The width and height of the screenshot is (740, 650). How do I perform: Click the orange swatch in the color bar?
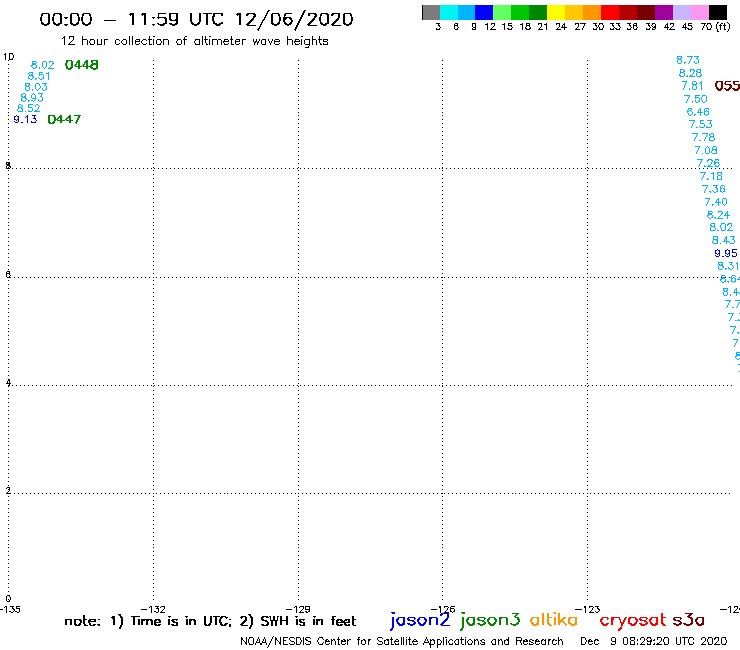(x=592, y=12)
